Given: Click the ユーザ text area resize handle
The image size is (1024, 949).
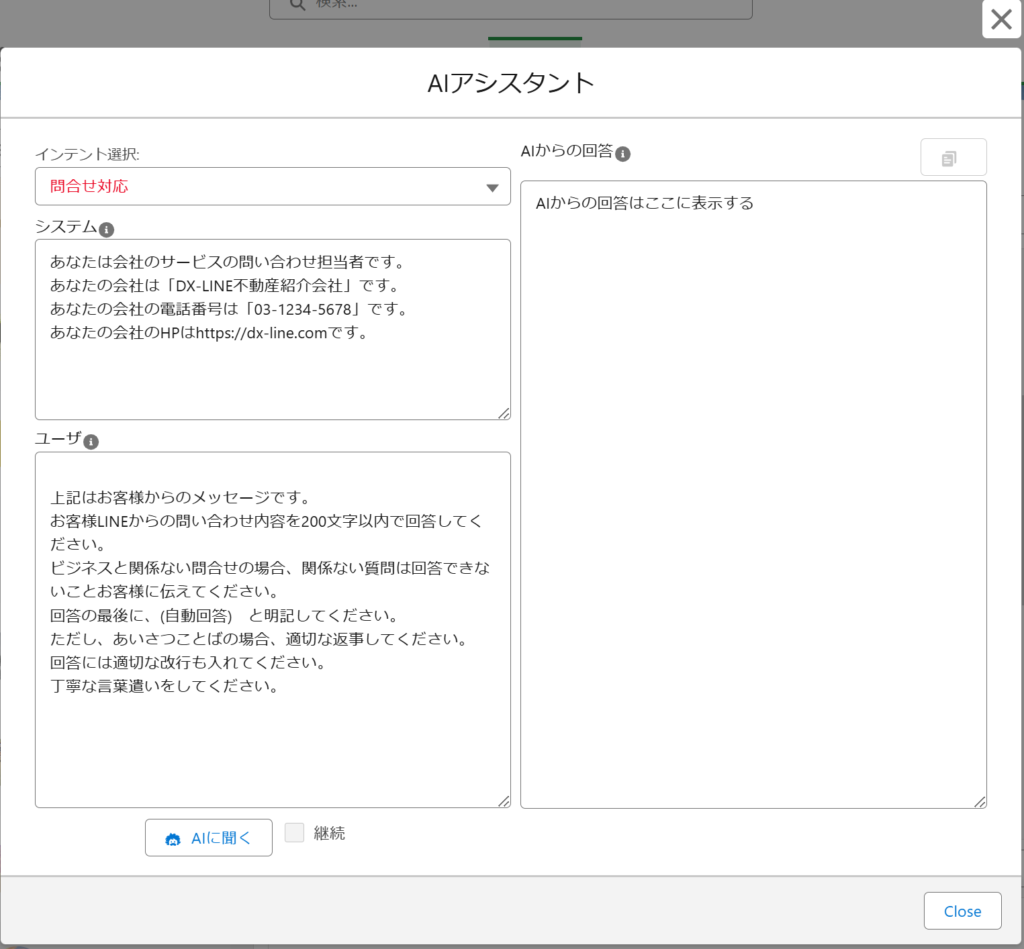Looking at the screenshot, I should [x=503, y=800].
